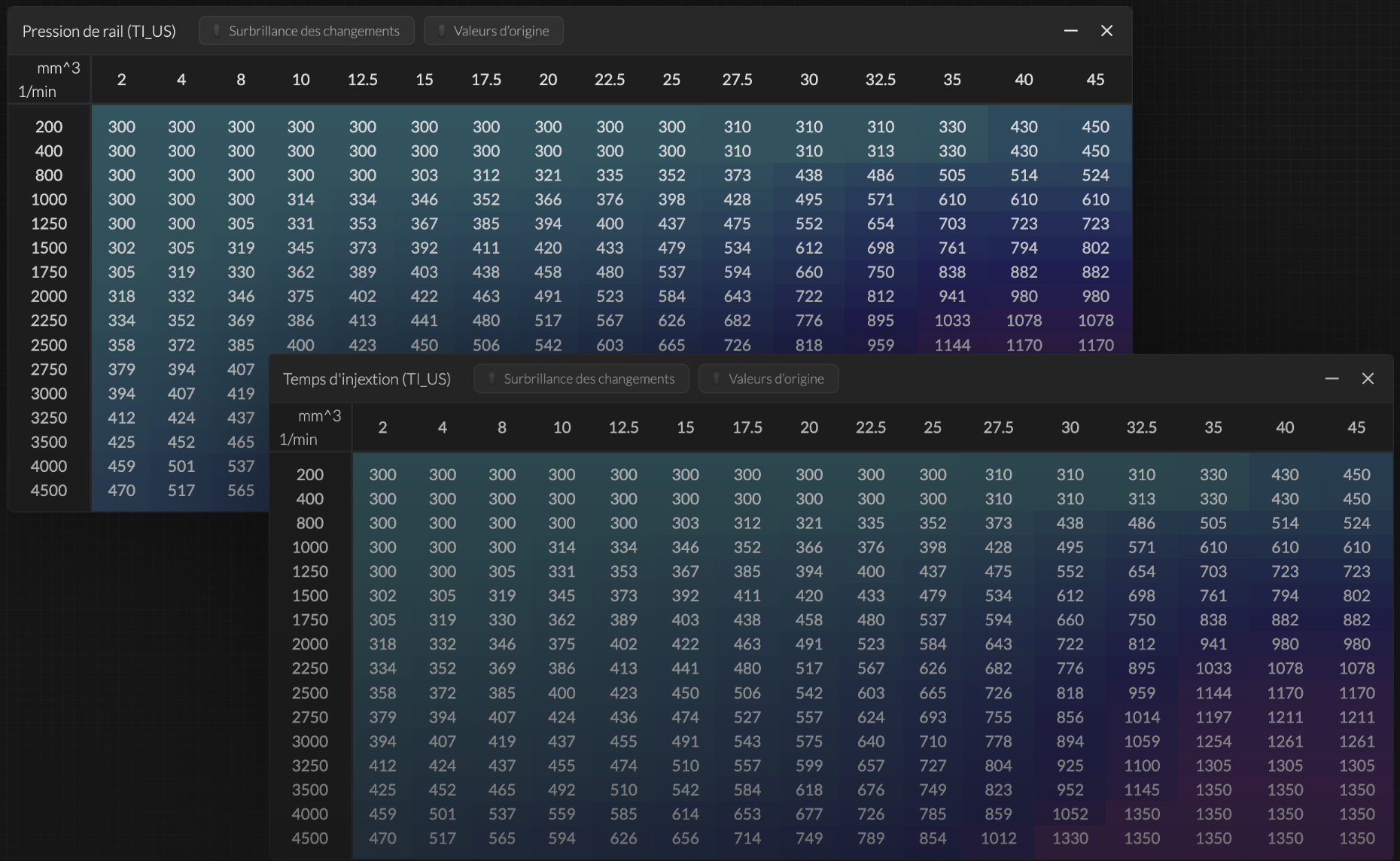The image size is (1400, 861).
Task: Toggle Surbrillance des changements in Pression de rail window
Action: pyautogui.click(x=306, y=31)
